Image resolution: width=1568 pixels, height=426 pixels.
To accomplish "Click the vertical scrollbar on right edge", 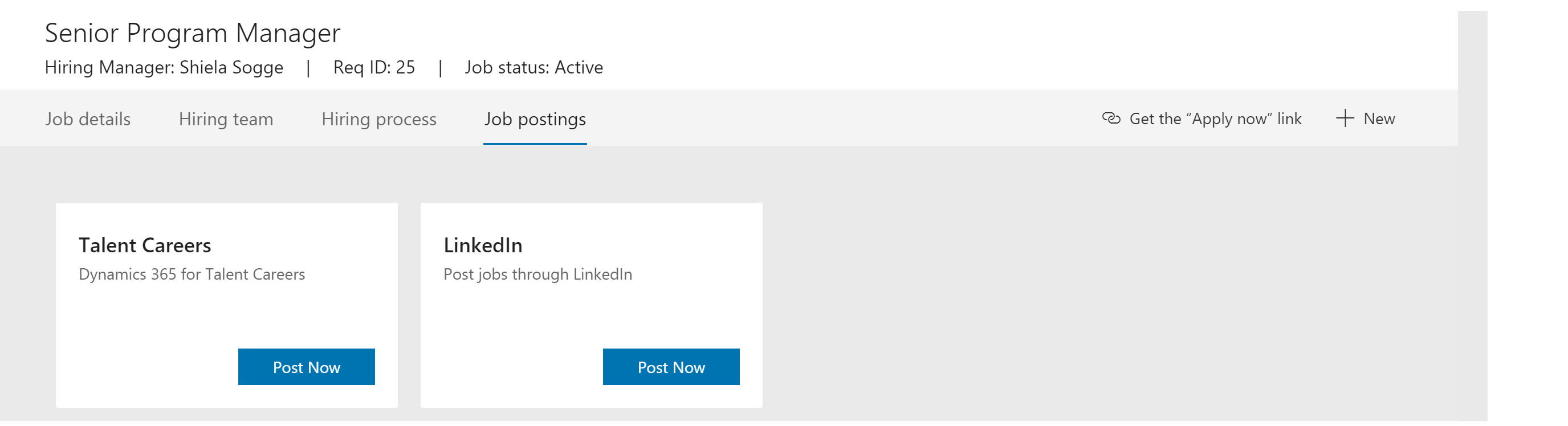I will point(1472,213).
